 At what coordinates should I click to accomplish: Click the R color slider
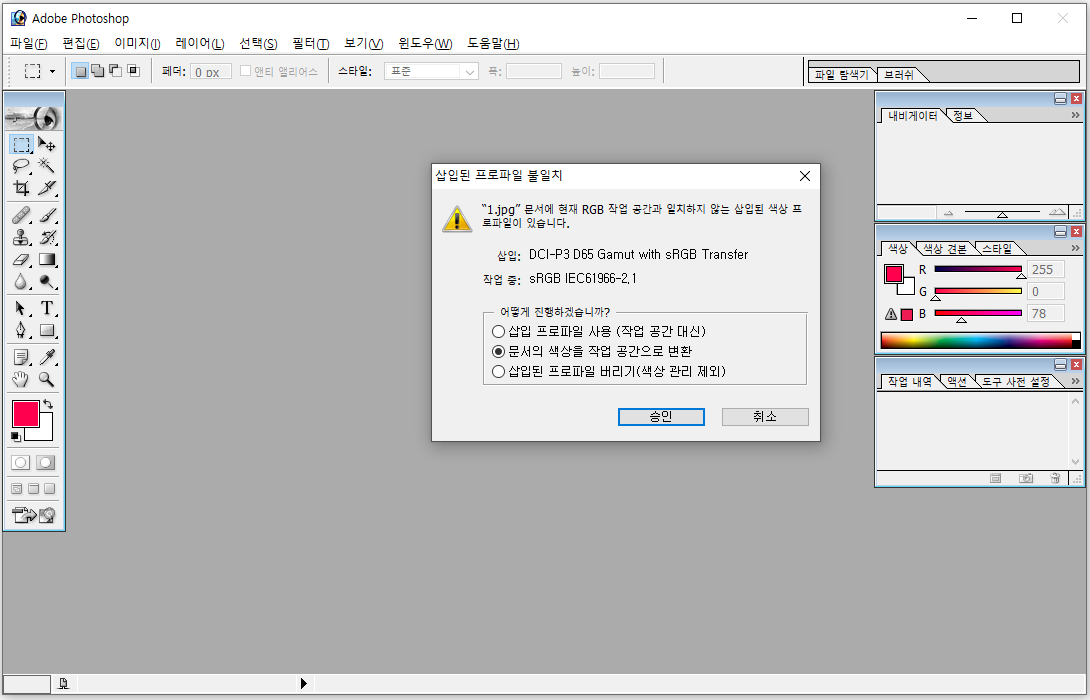(x=978, y=269)
